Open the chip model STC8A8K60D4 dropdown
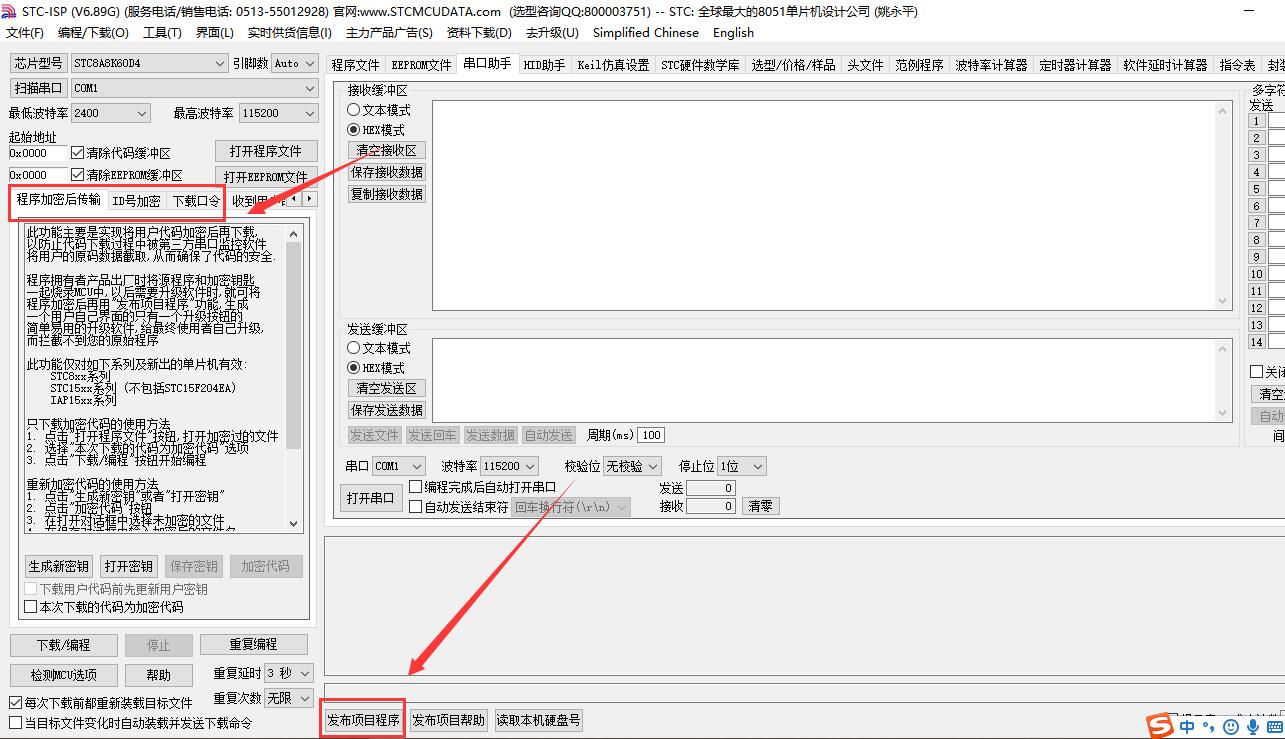Viewport: 1285px width, 739px height. point(149,63)
